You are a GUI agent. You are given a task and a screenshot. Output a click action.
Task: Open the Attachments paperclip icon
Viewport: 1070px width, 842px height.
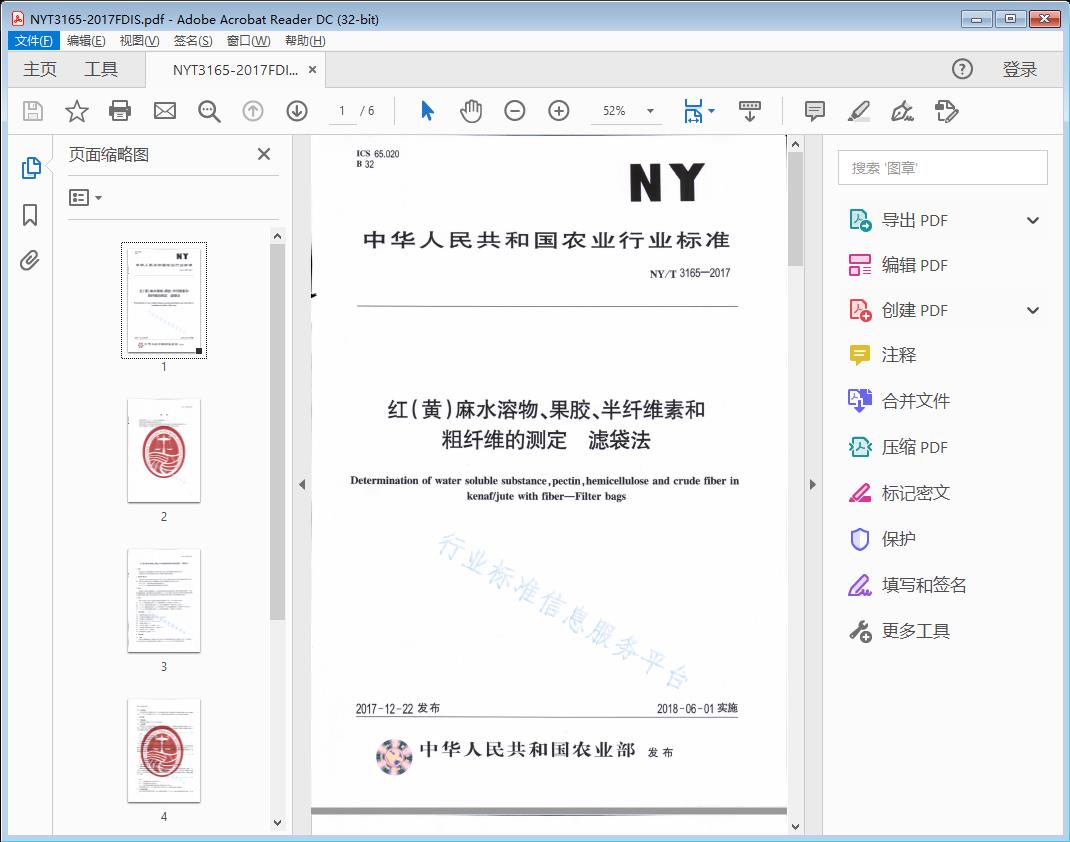coord(31,260)
